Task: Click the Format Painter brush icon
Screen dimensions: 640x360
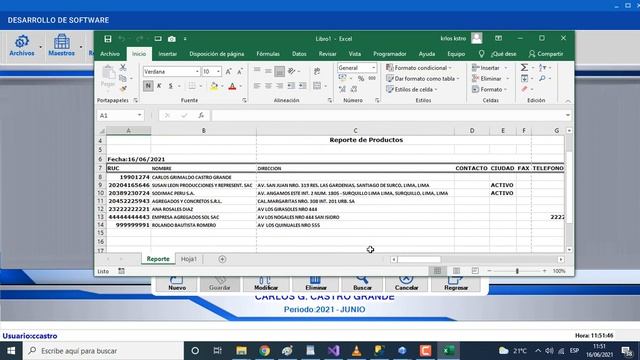Action: (x=123, y=89)
